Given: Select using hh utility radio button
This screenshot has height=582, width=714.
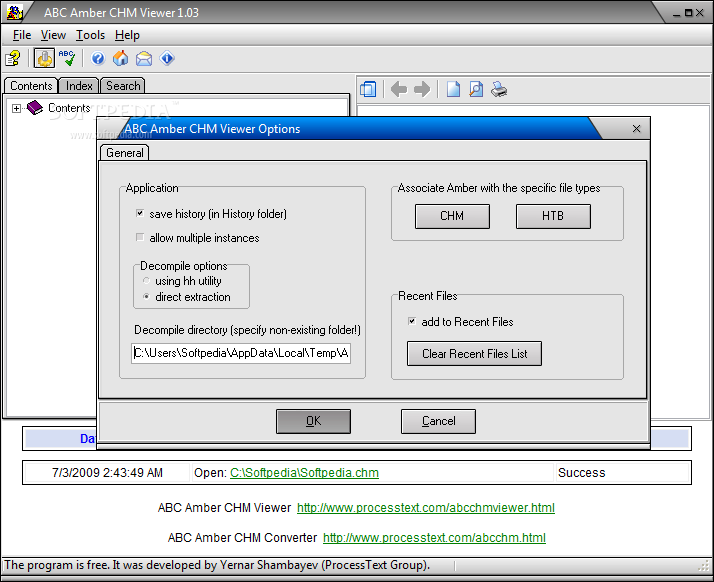Looking at the screenshot, I should 146,281.
